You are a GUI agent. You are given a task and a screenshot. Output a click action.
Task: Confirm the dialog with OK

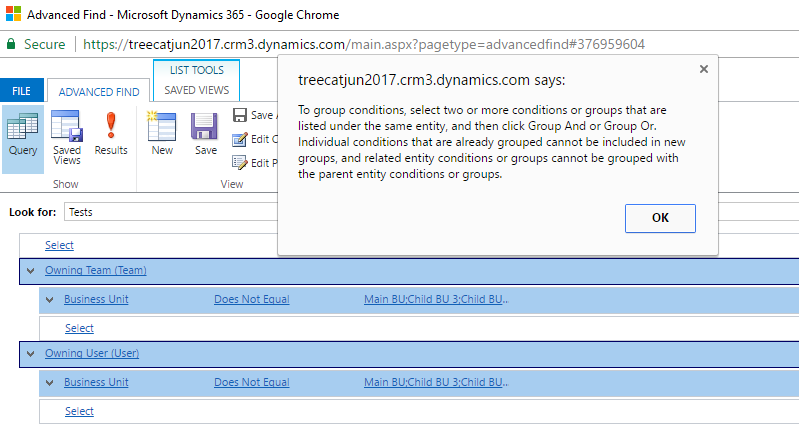(660, 218)
